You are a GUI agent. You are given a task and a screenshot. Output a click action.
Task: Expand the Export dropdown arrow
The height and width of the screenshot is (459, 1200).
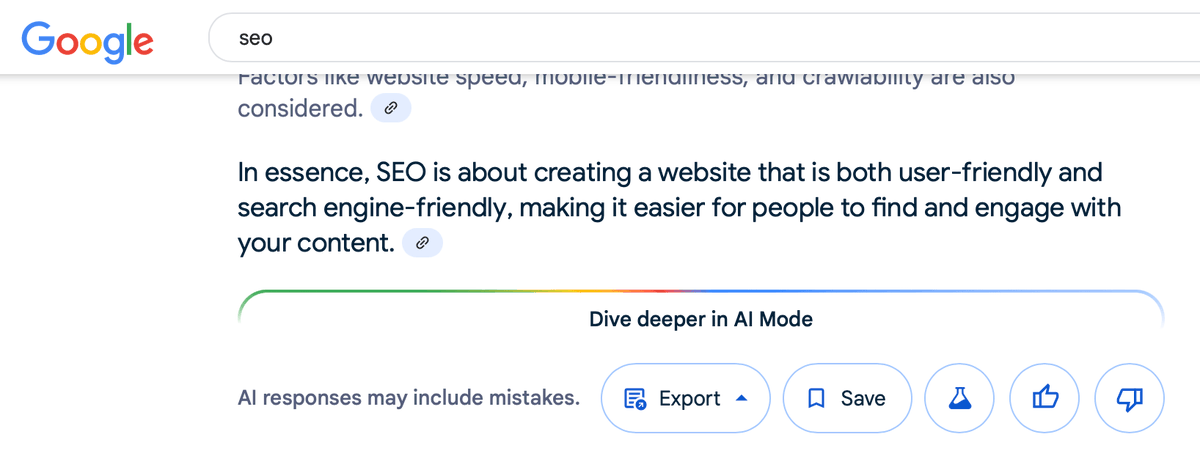[741, 398]
